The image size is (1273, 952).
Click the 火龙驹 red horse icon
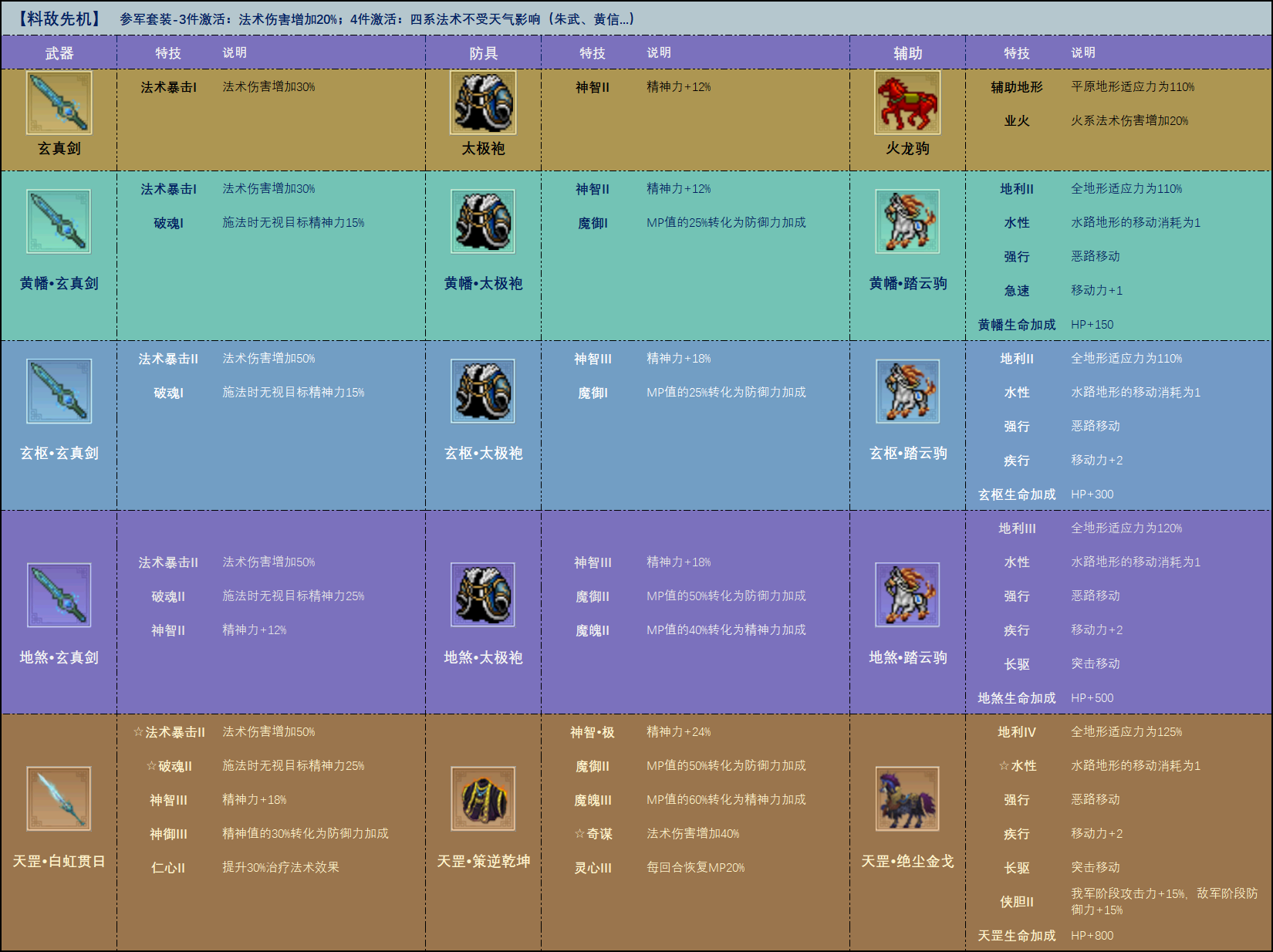(x=908, y=103)
